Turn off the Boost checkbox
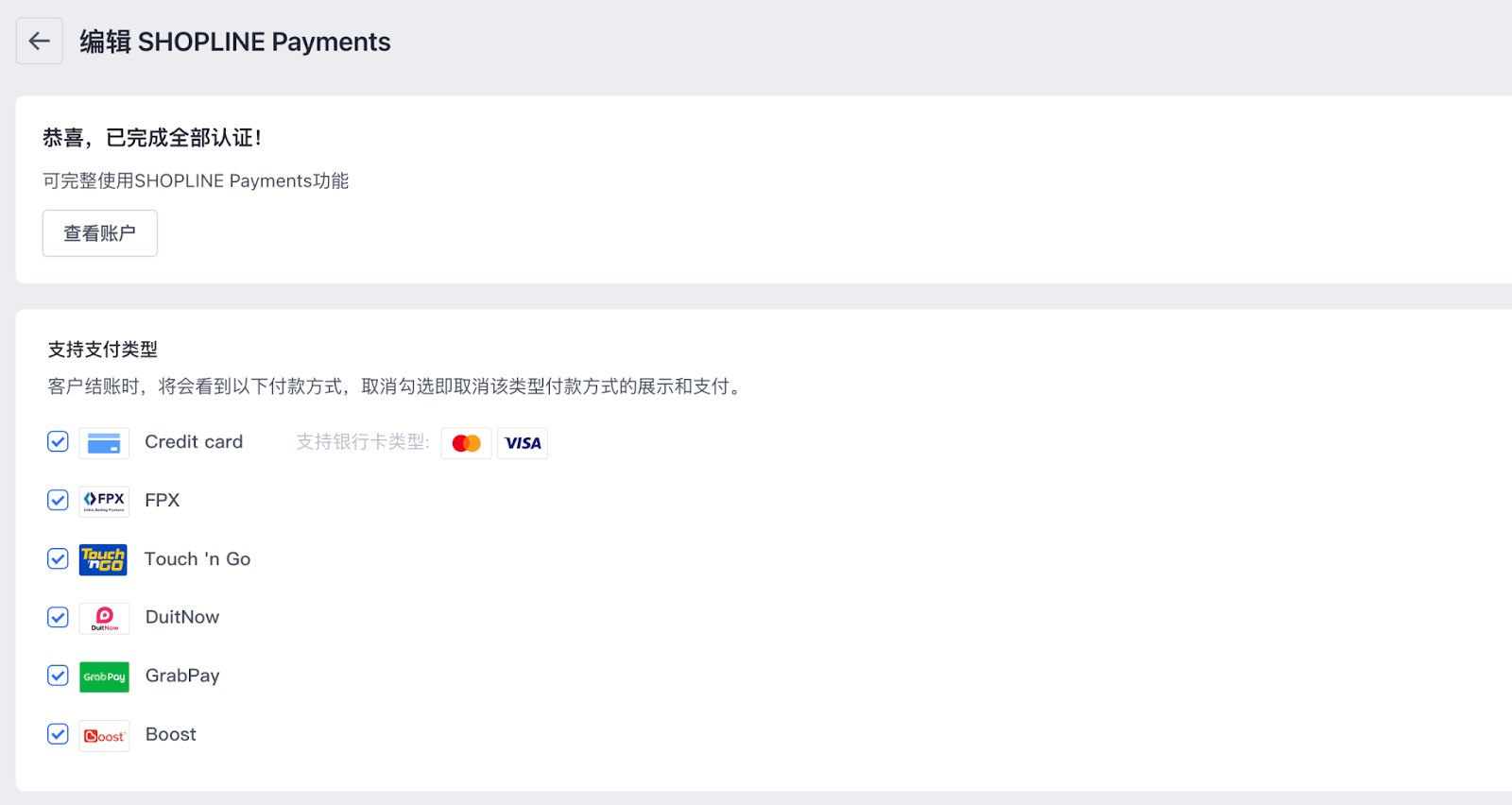1512x805 pixels. (58, 734)
